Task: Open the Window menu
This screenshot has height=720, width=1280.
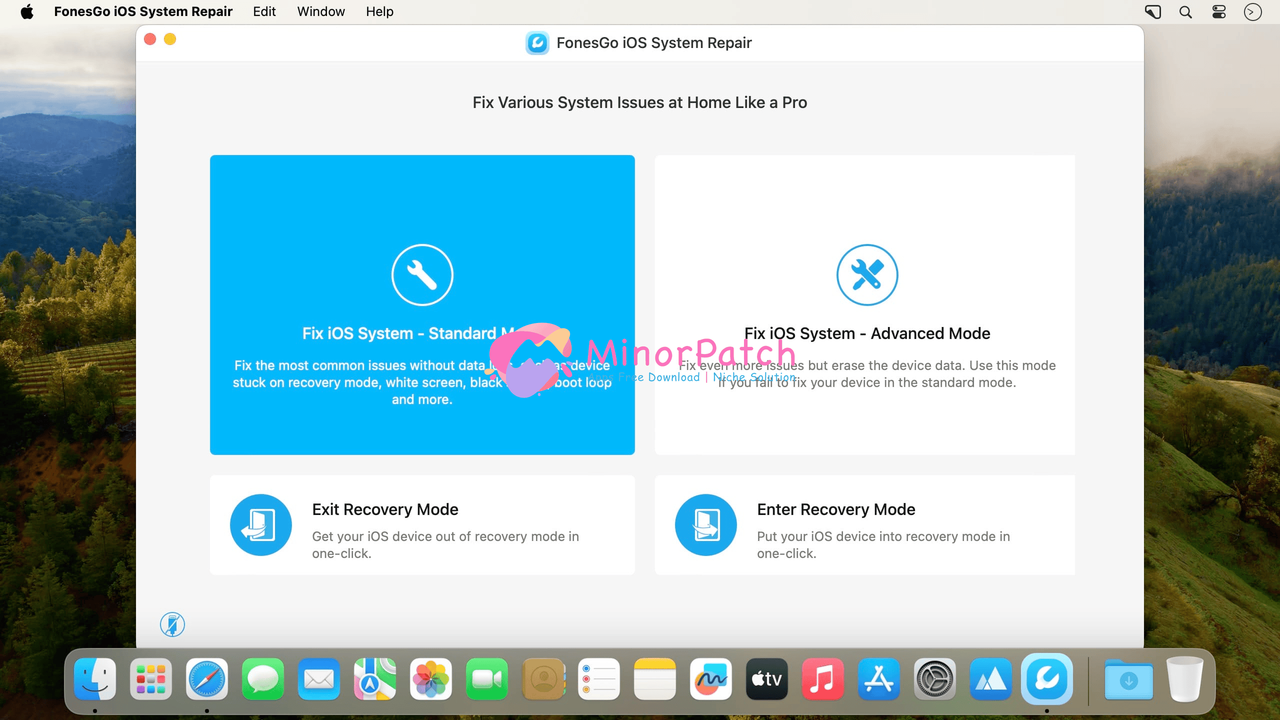Action: [321, 12]
